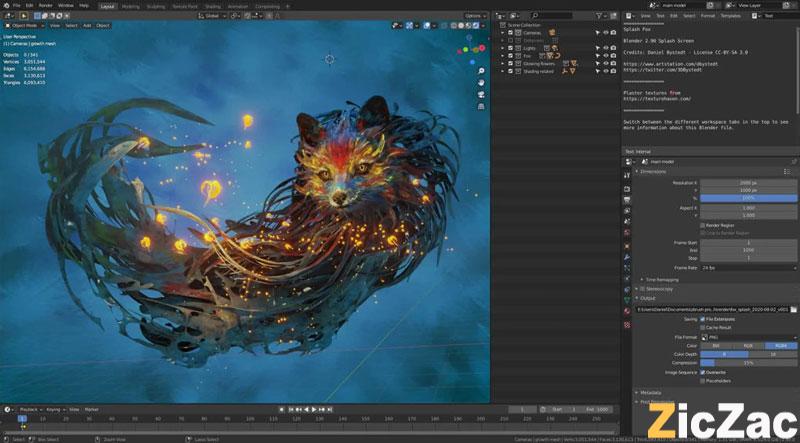Click the navigation axis gizmo in the viewport

click(470, 49)
